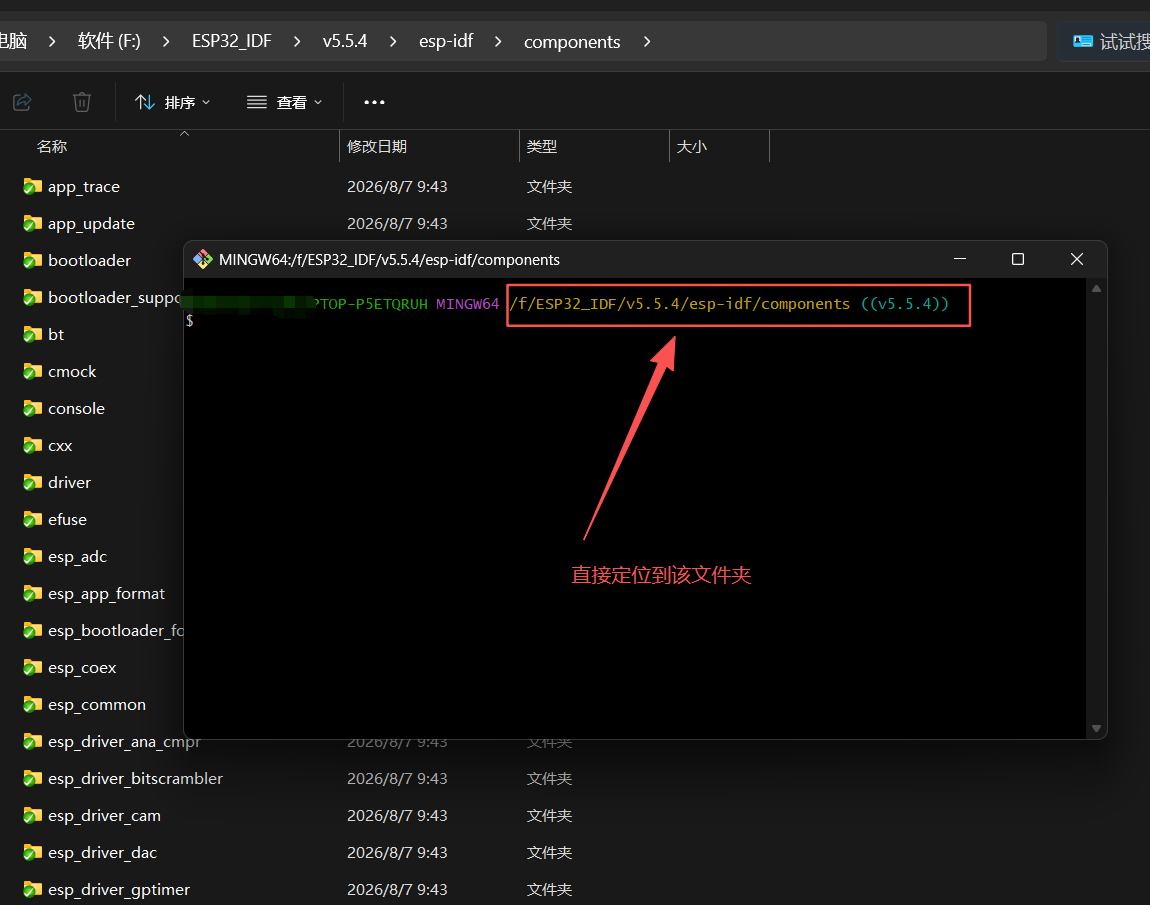Sort by the 名称 column header
Image resolution: width=1150 pixels, height=905 pixels.
[x=51, y=147]
